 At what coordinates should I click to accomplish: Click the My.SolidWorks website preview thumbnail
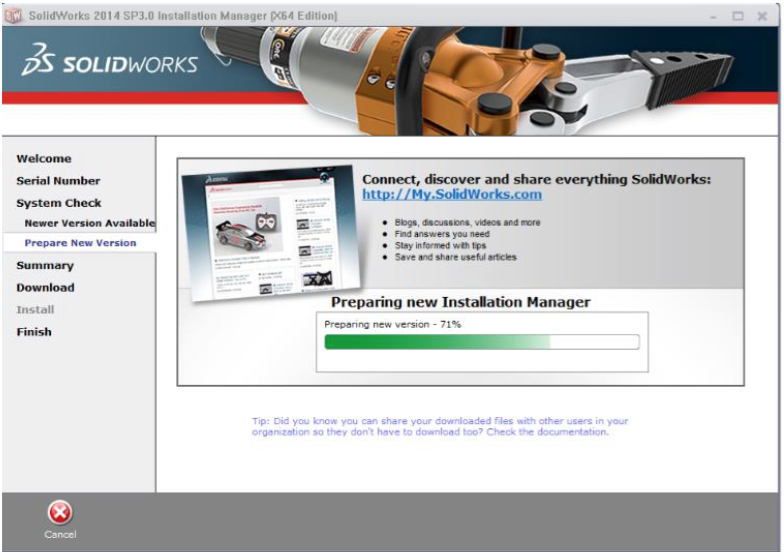[x=268, y=232]
